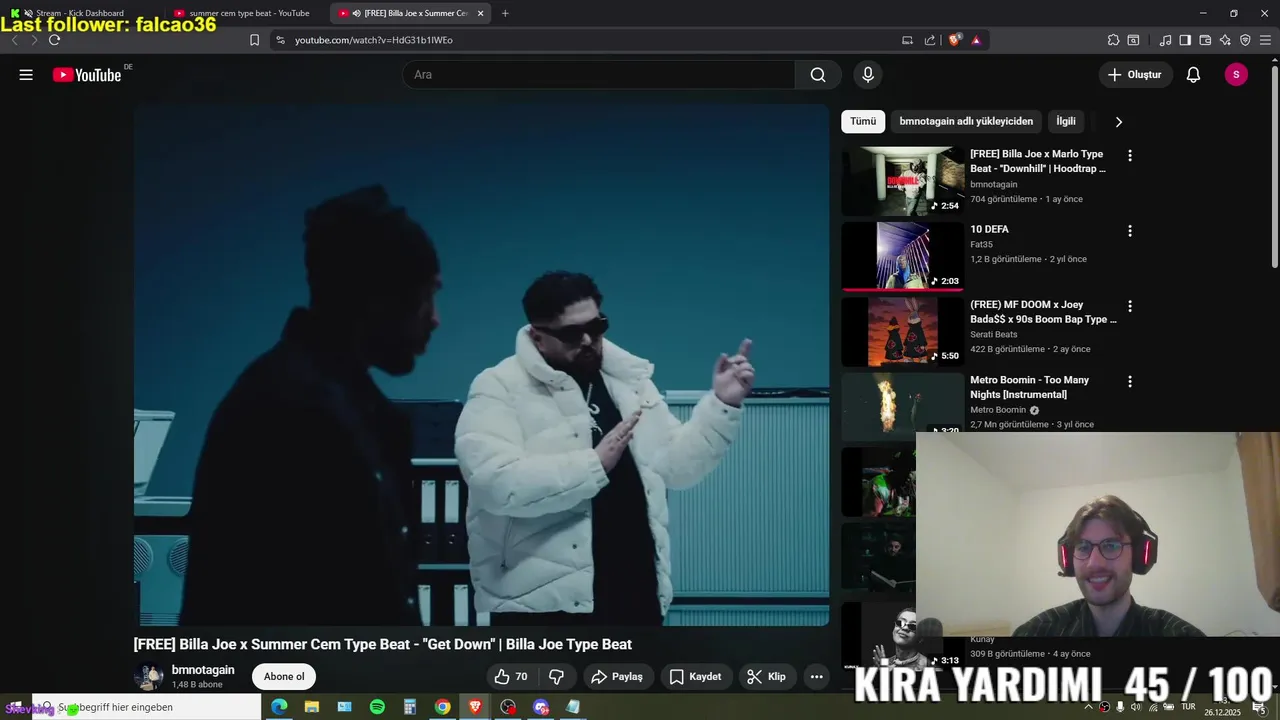1280x720 pixels.
Task: Open the Brave VPN shield icon
Action: (1245, 40)
